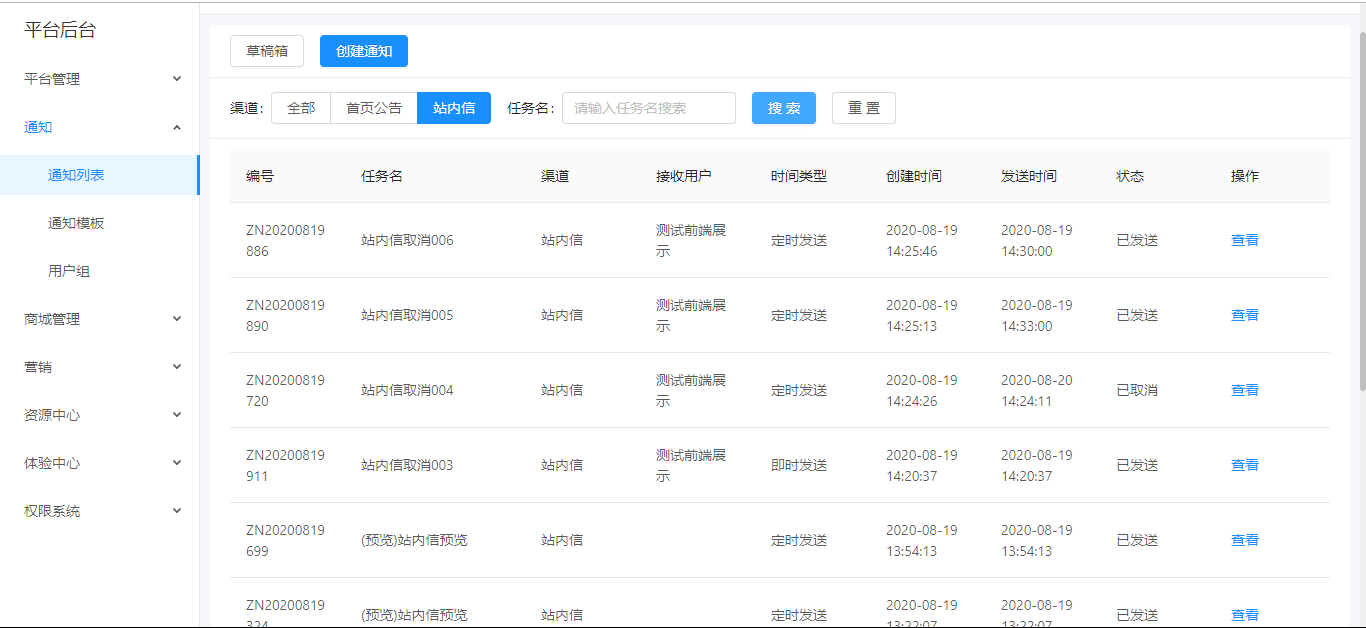The width and height of the screenshot is (1366, 628).
Task: Click the 接收用户 column header
Action: click(684, 176)
